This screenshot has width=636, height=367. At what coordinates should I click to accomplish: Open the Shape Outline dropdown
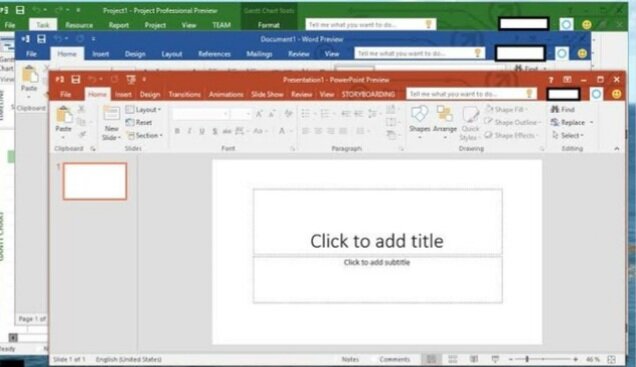513,122
